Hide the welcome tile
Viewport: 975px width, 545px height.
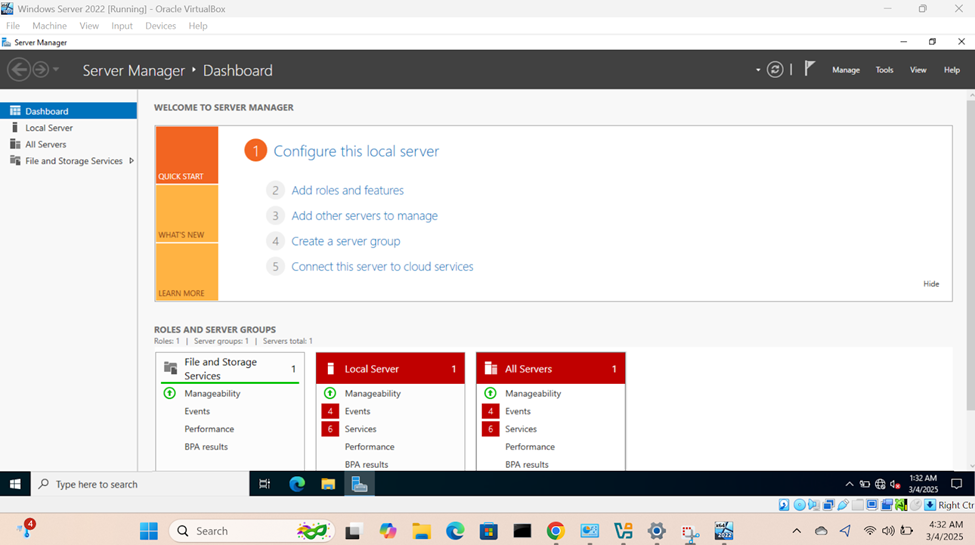pos(931,284)
